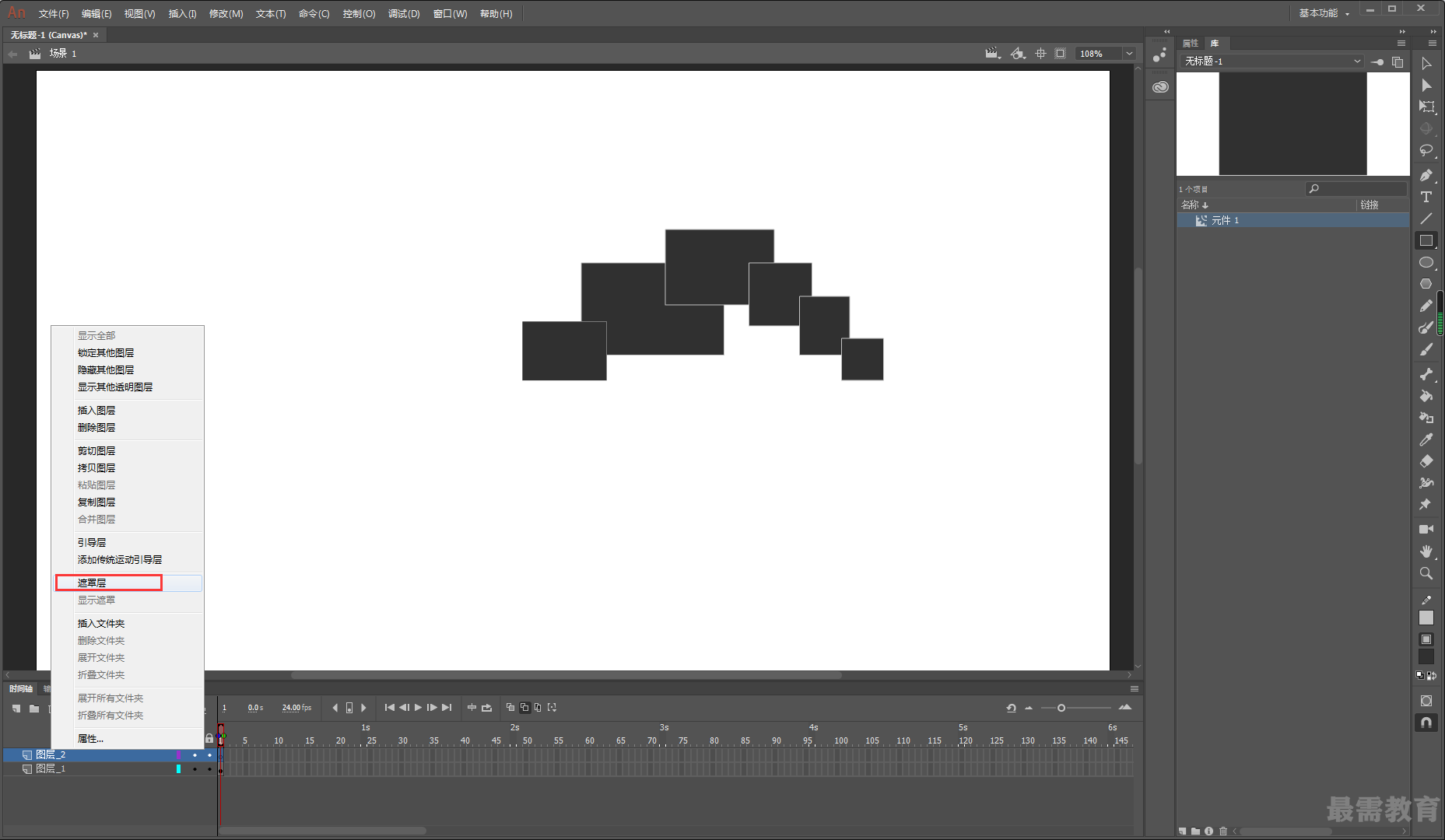
Task: Toggle the Snap to Objects magnet
Action: point(1426,723)
